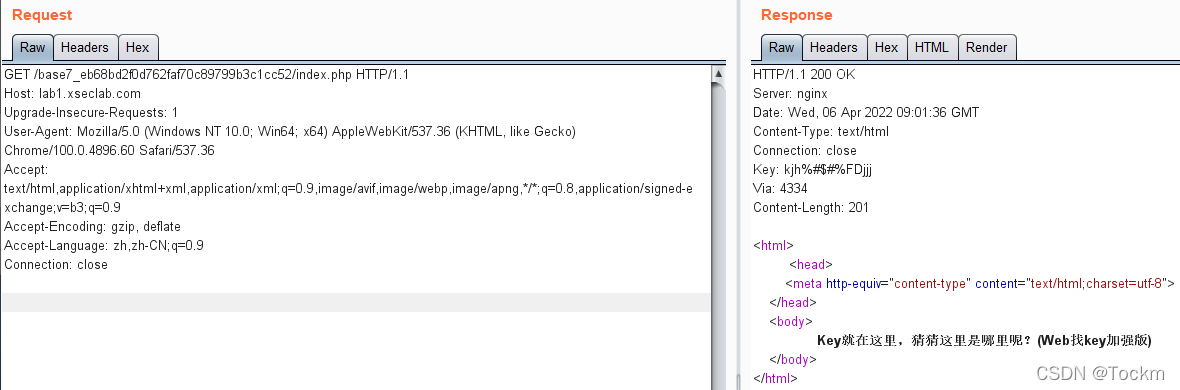Switch to the Request Headers tab
The width and height of the screenshot is (1180, 390).
84,47
